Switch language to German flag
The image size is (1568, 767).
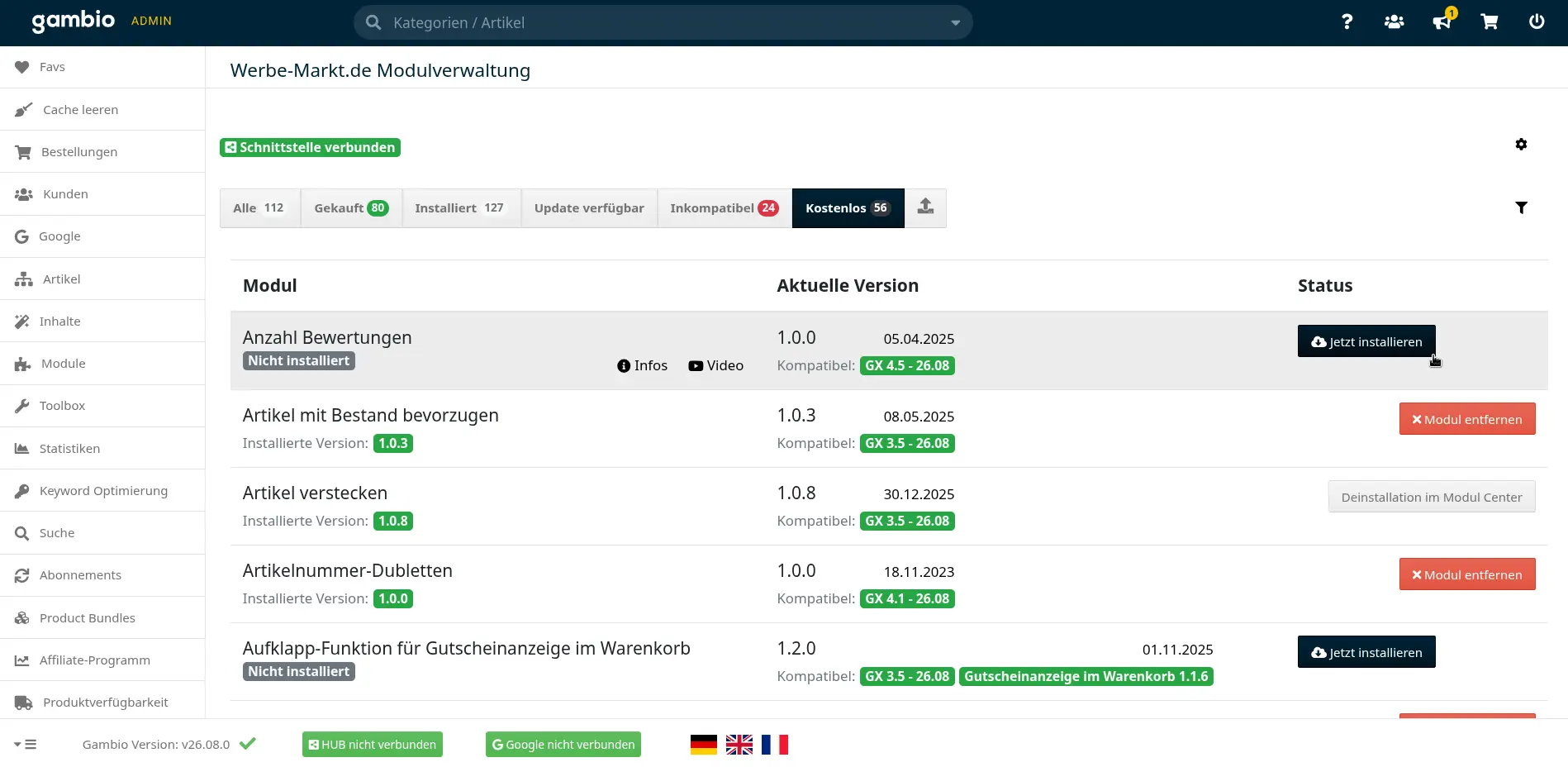[x=704, y=745]
